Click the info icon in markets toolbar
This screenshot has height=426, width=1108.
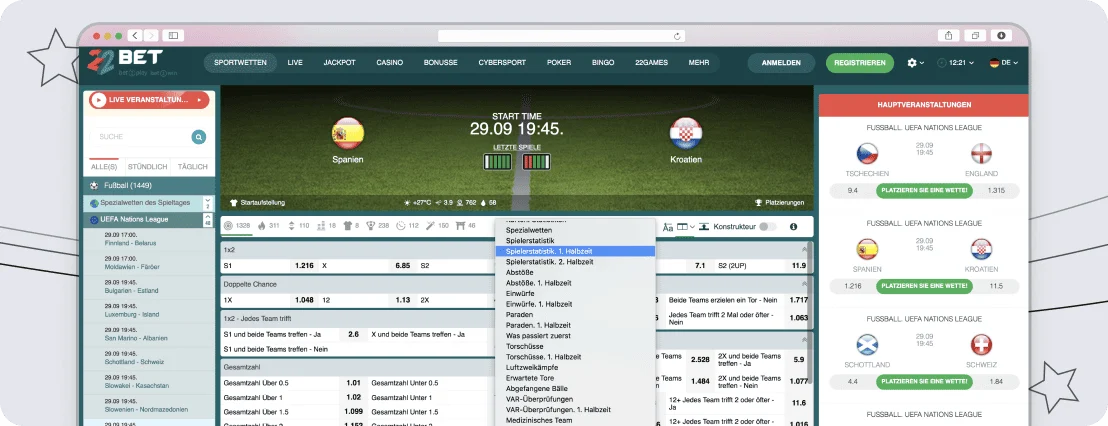click(x=793, y=227)
